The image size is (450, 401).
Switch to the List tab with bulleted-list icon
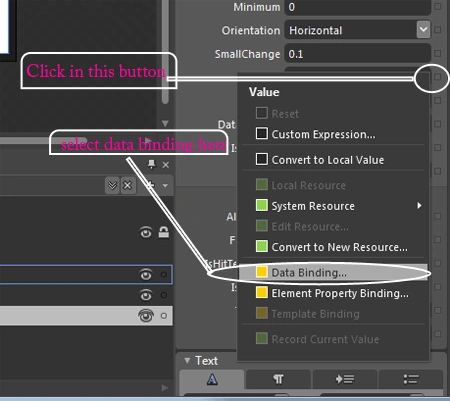tap(411, 379)
